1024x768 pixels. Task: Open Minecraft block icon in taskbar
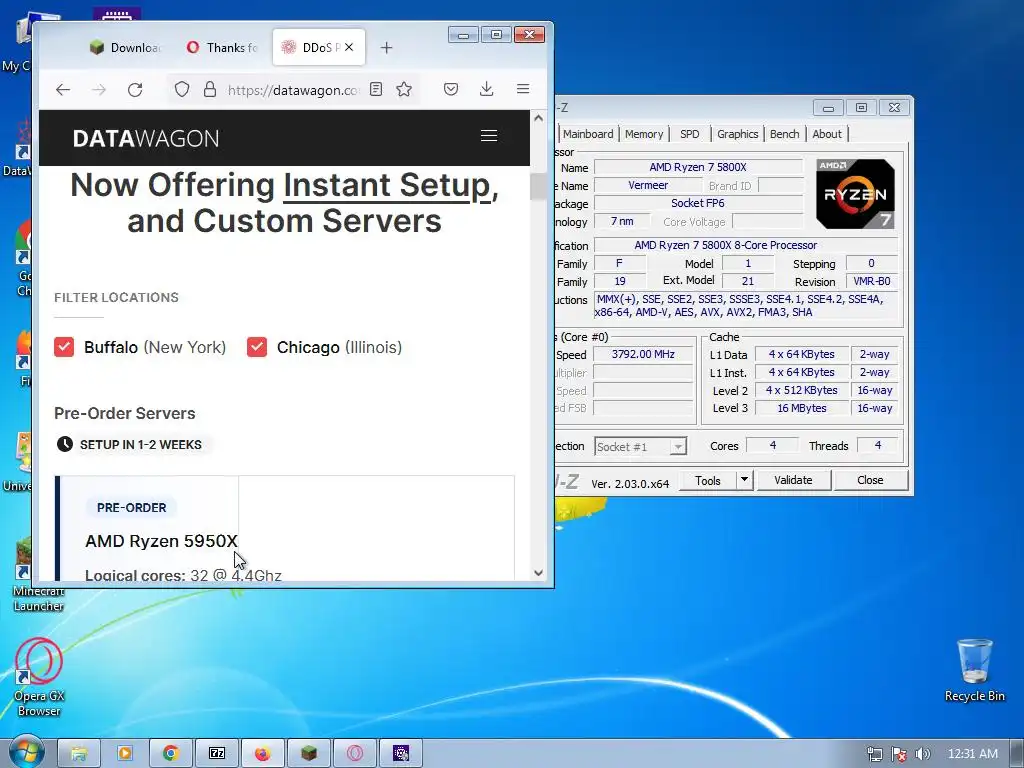point(309,753)
